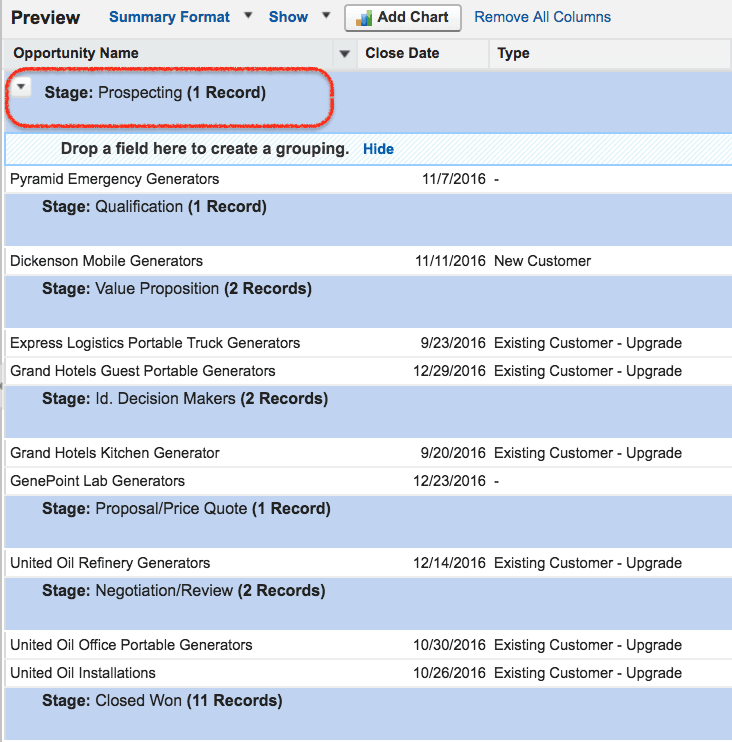This screenshot has width=732, height=742.
Task: Select the United Oil Installations row
Action: pos(83,673)
